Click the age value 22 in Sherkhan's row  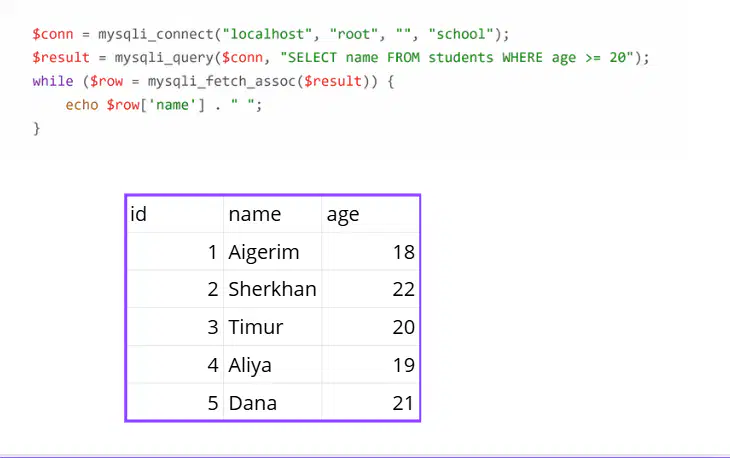(x=371, y=289)
